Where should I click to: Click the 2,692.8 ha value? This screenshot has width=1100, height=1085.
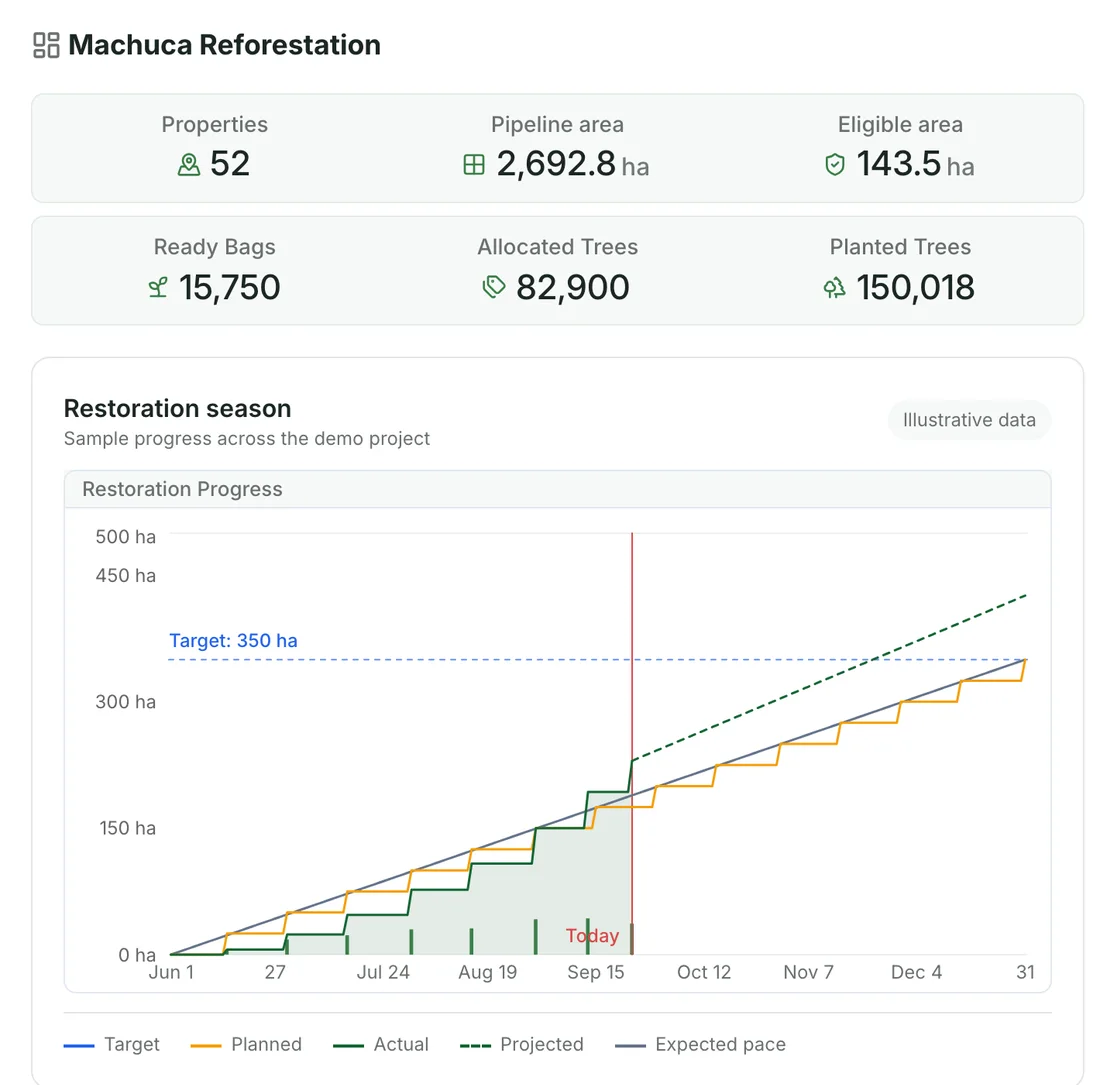573,164
